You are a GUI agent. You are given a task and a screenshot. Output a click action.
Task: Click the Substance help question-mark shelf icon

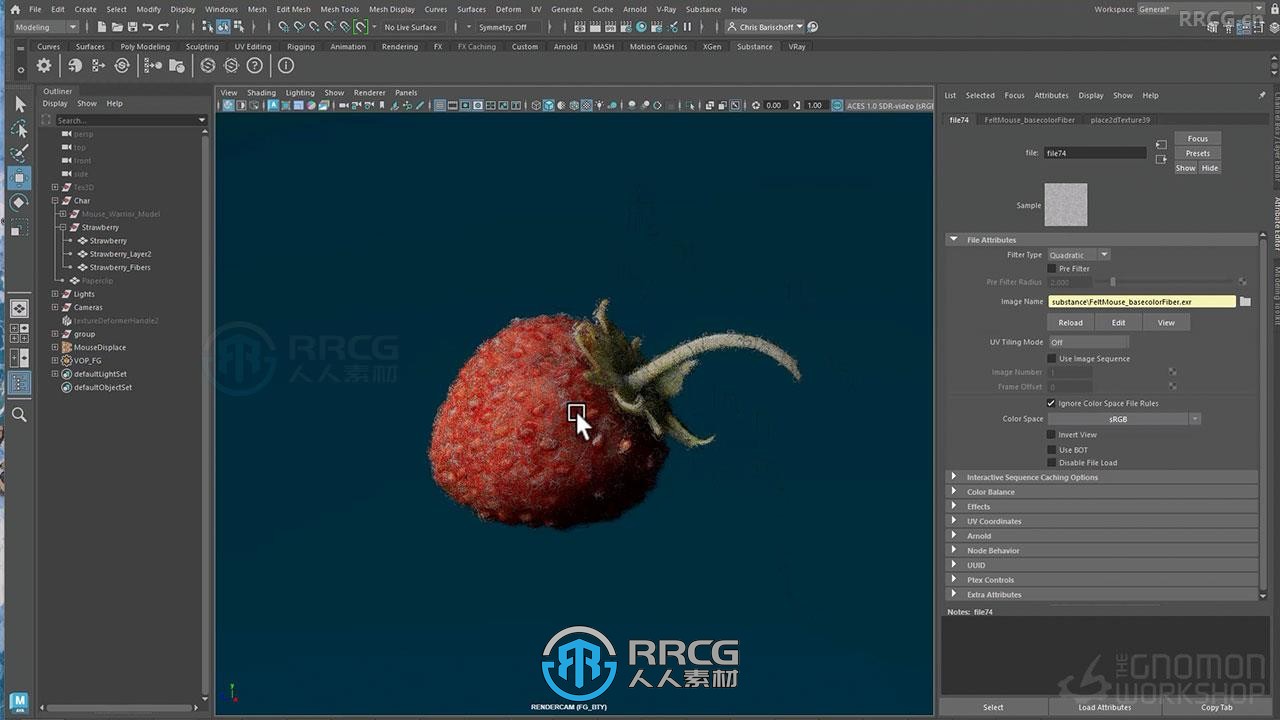tap(255, 66)
